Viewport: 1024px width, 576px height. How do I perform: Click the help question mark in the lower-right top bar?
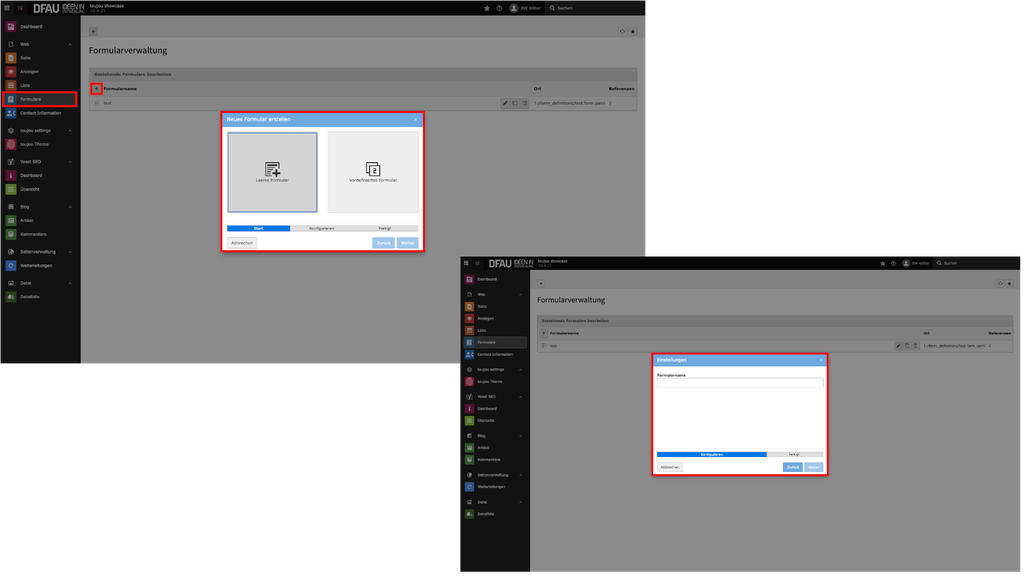point(893,263)
